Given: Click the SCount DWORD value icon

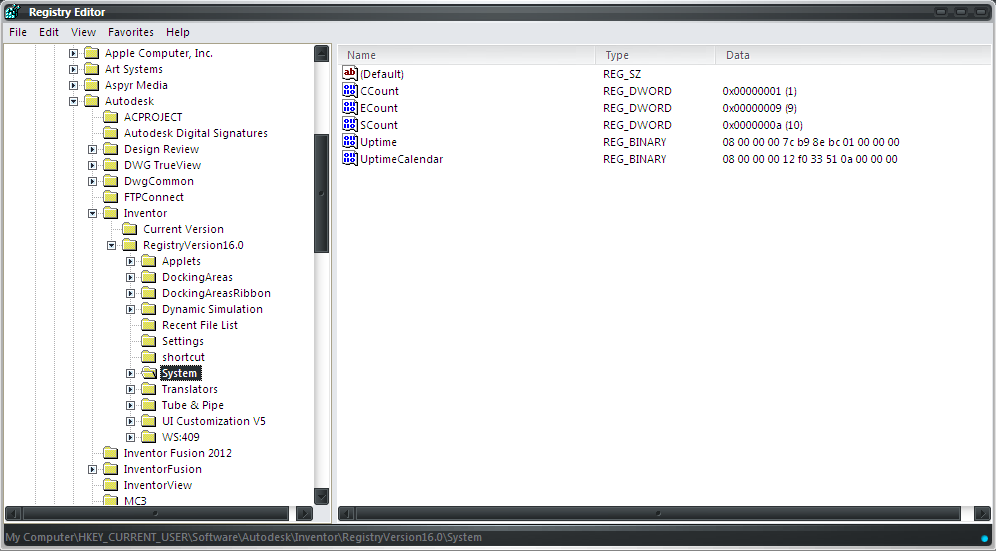Looking at the screenshot, I should pyautogui.click(x=349, y=125).
